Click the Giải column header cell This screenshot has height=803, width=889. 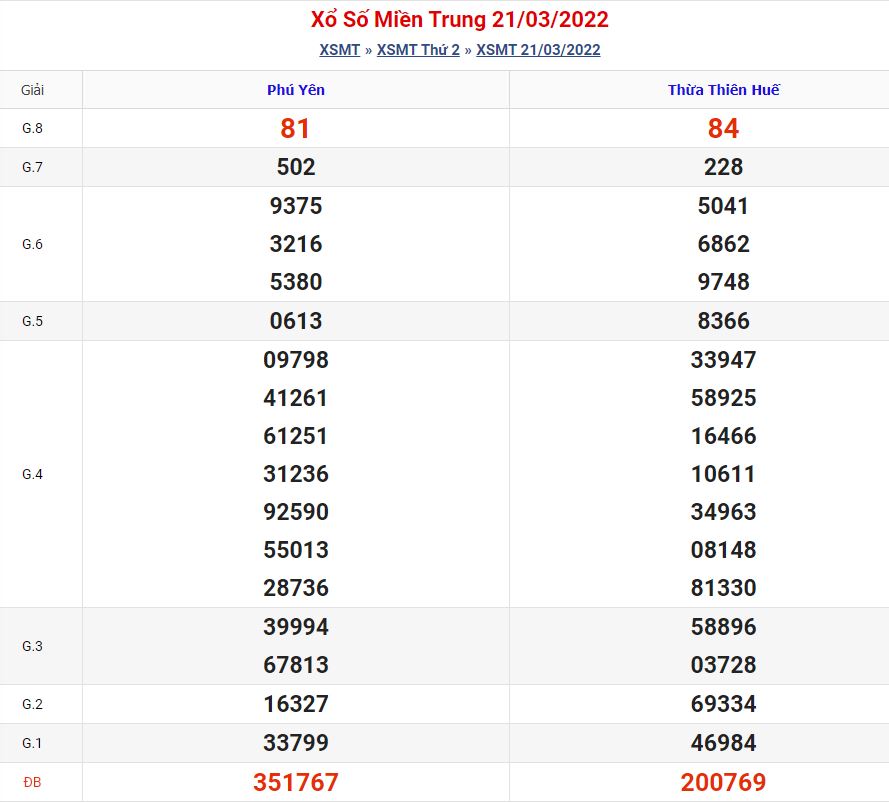point(33,90)
